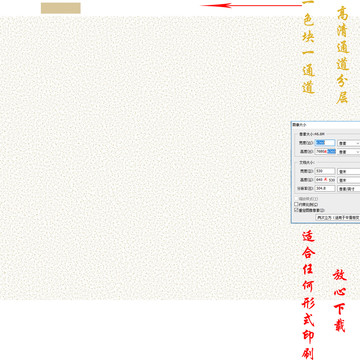Click the Image Size dialog title bar
The height and width of the screenshot is (360, 360).
point(326,124)
